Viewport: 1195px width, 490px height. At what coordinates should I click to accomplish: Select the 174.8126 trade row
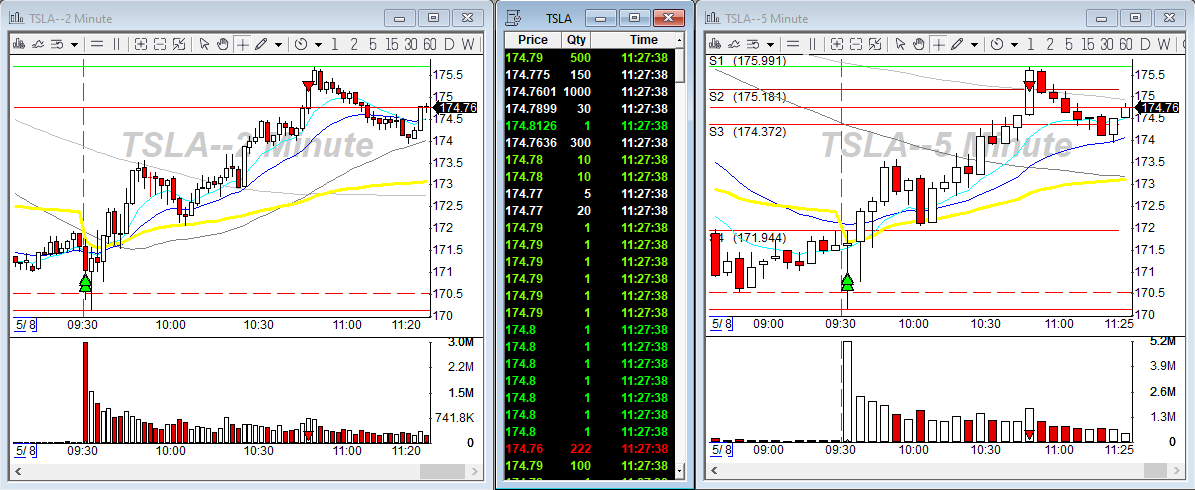click(x=590, y=126)
